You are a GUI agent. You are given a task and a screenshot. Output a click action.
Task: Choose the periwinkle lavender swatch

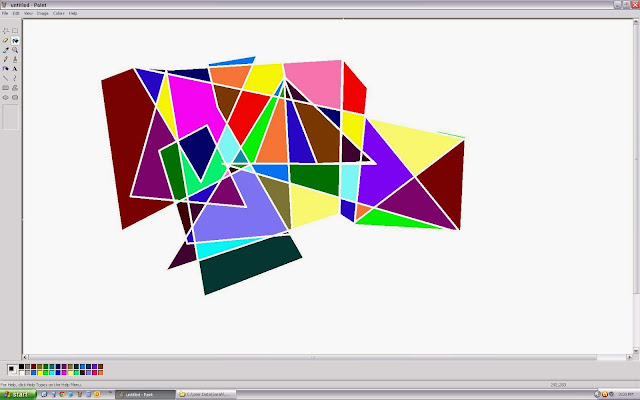click(x=89, y=373)
